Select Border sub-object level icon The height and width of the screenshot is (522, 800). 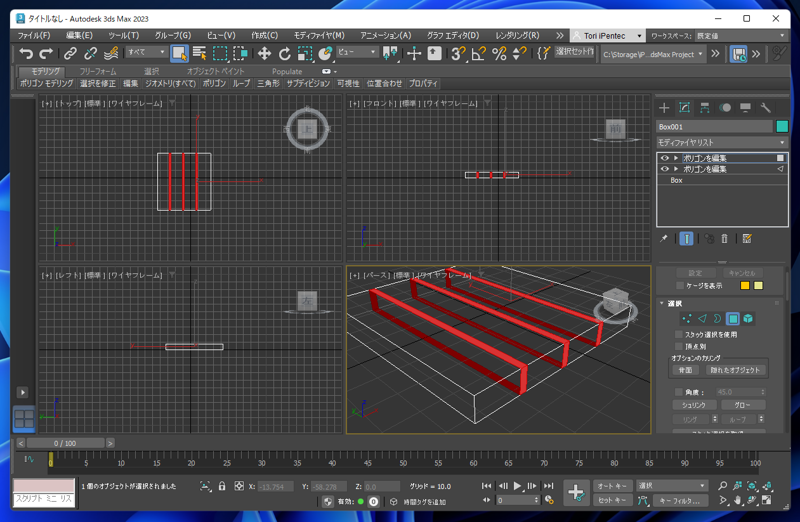[717, 319]
